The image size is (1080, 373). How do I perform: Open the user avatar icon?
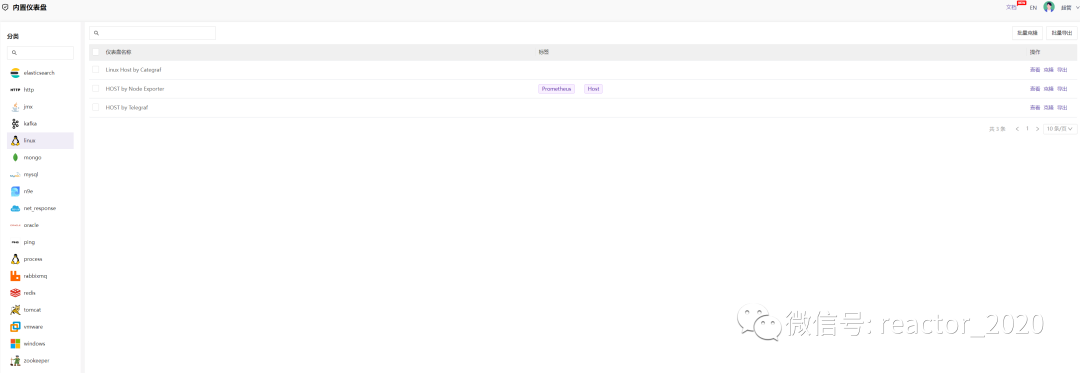pos(1049,7)
